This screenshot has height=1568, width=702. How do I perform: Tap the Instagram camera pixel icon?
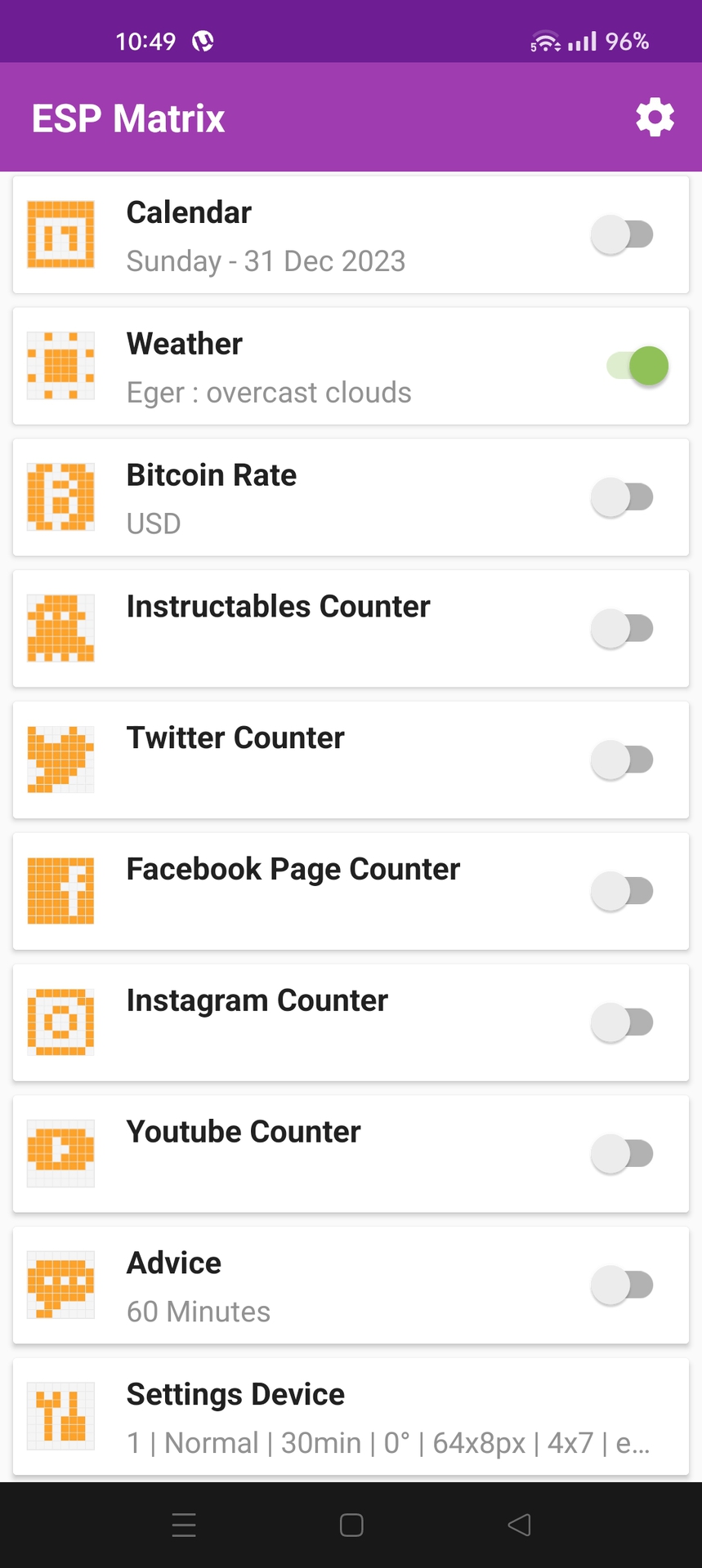tap(60, 1022)
